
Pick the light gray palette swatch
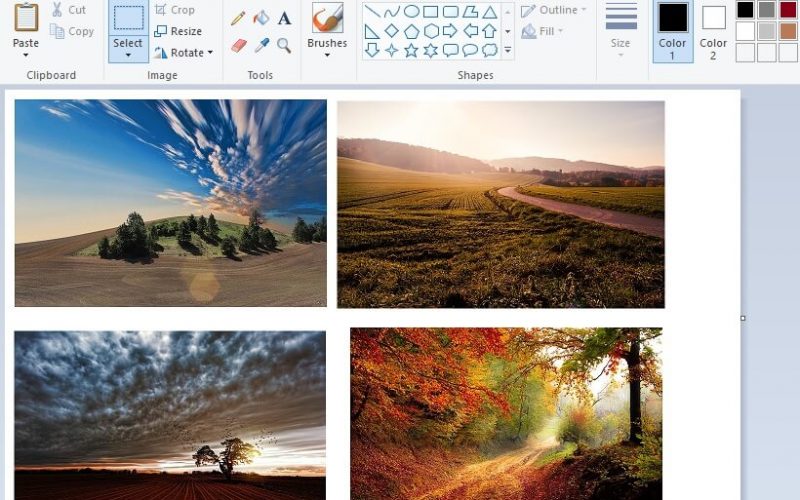point(766,31)
